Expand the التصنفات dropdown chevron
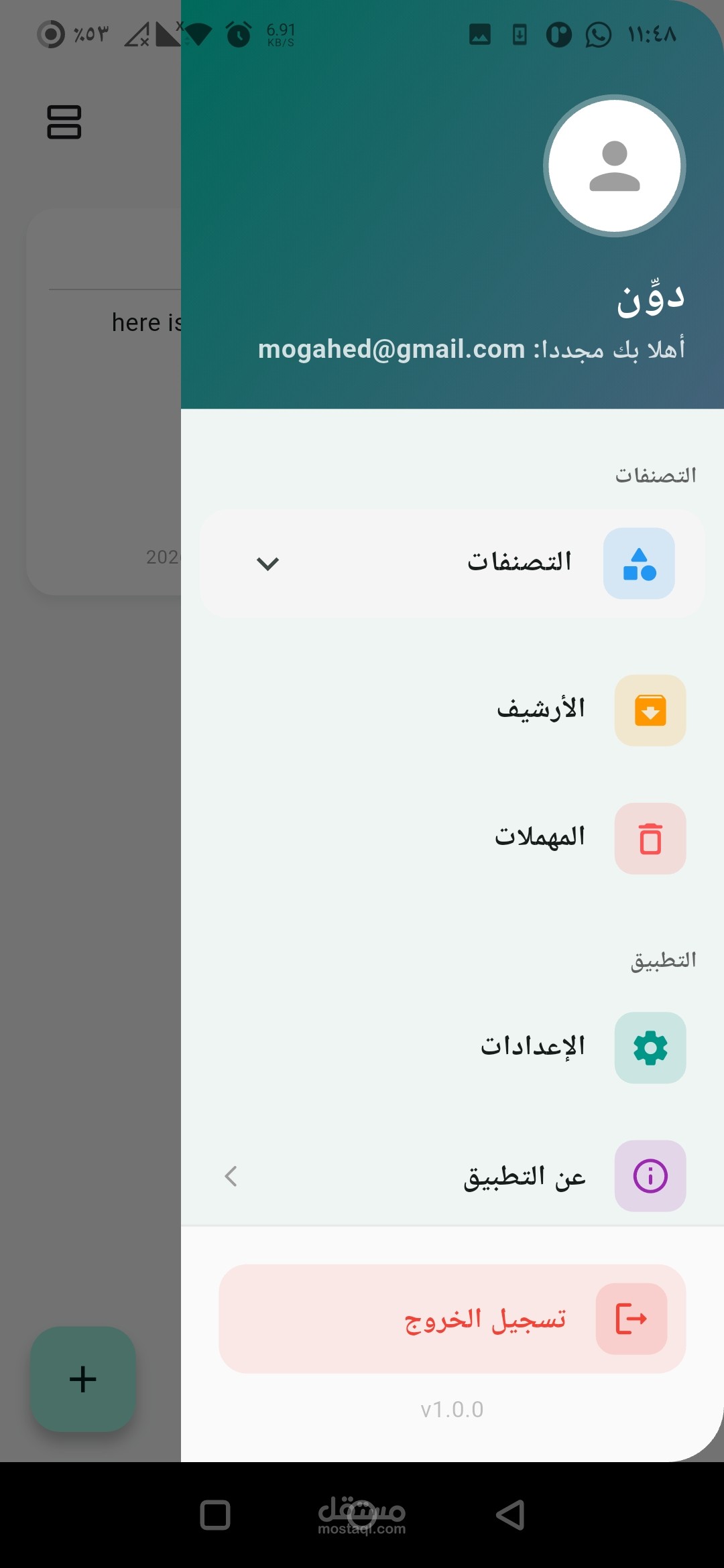The height and width of the screenshot is (1568, 724). point(267,564)
